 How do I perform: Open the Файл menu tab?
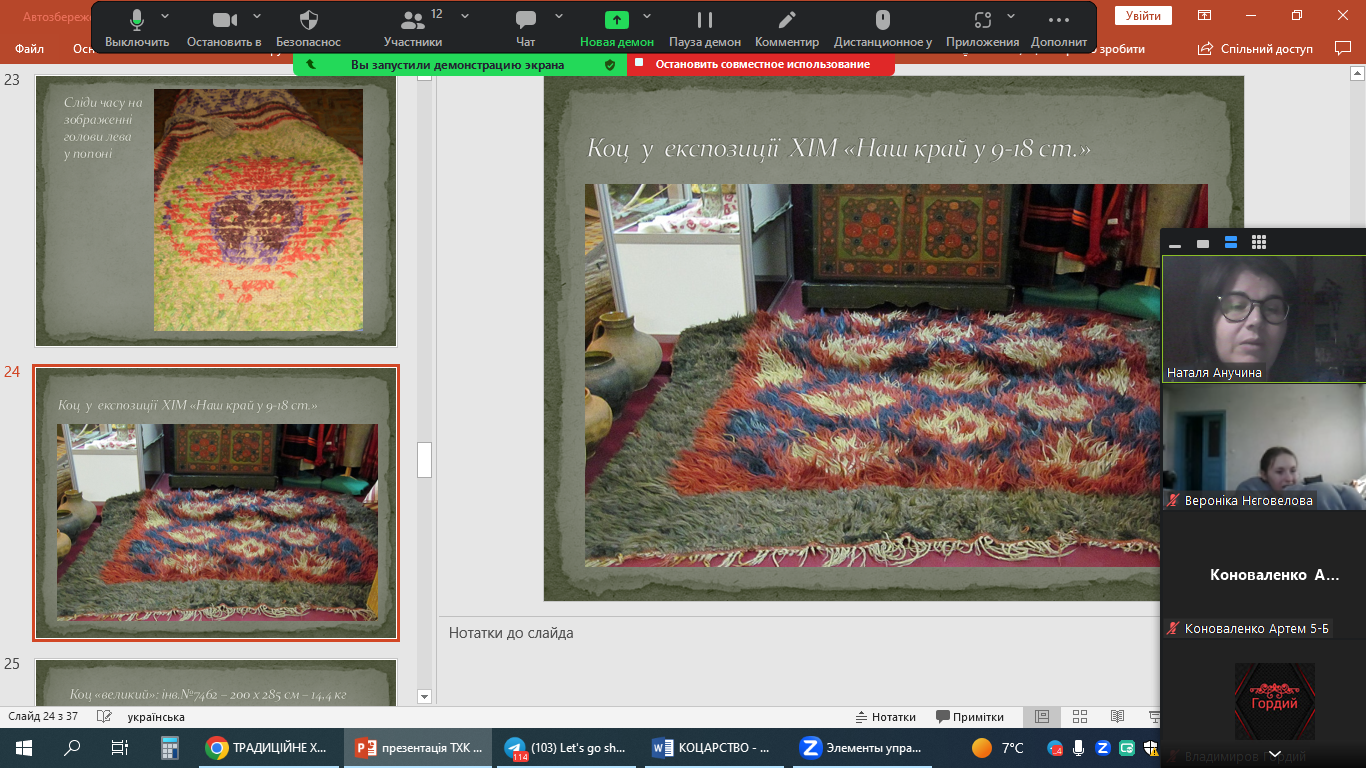[x=29, y=48]
